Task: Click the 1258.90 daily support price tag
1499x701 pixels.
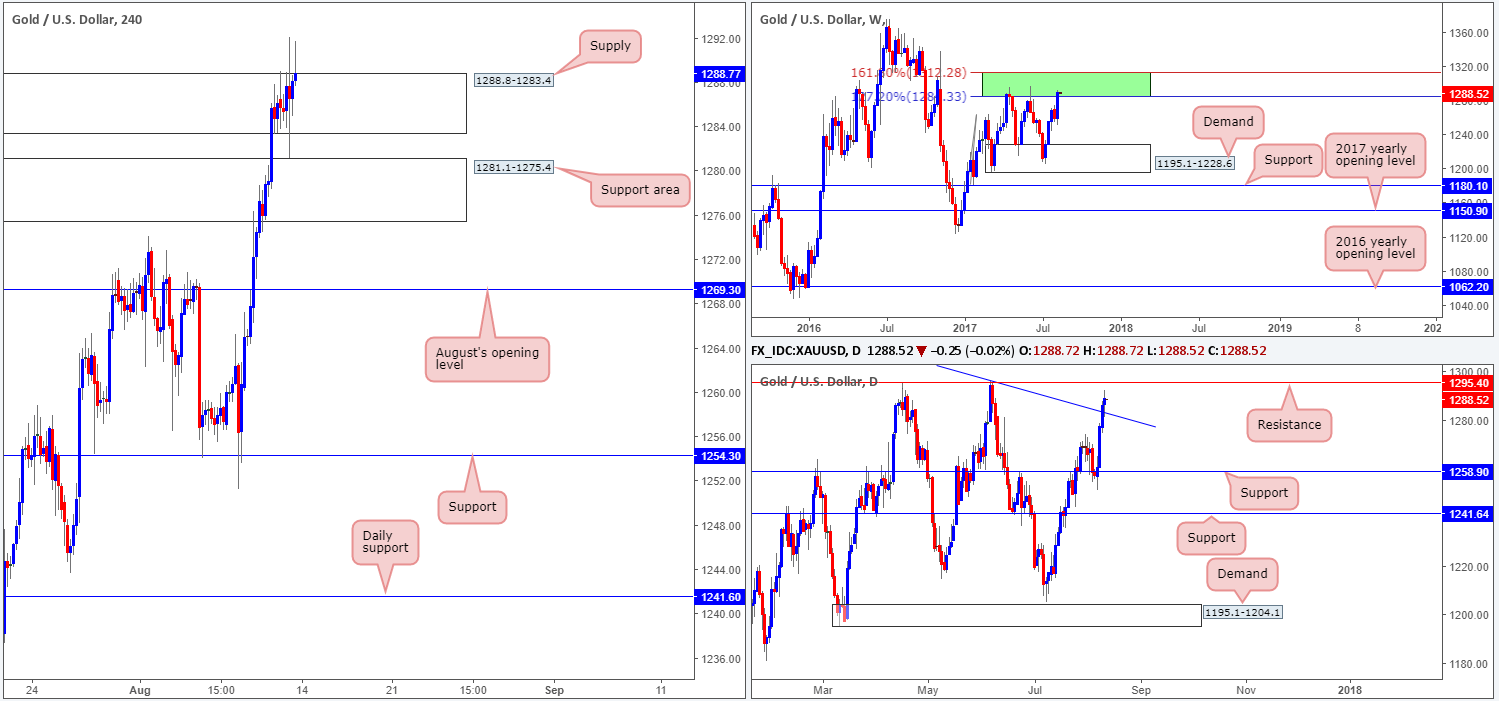Action: tap(1470, 471)
